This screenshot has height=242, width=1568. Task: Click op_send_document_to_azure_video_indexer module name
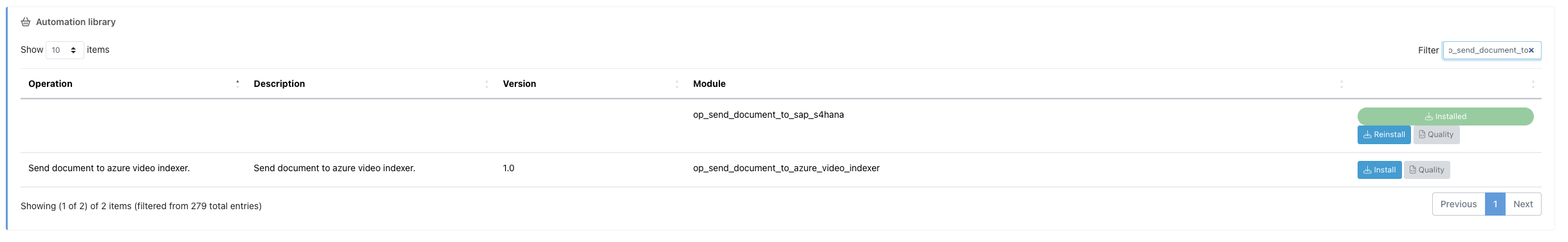tap(786, 168)
